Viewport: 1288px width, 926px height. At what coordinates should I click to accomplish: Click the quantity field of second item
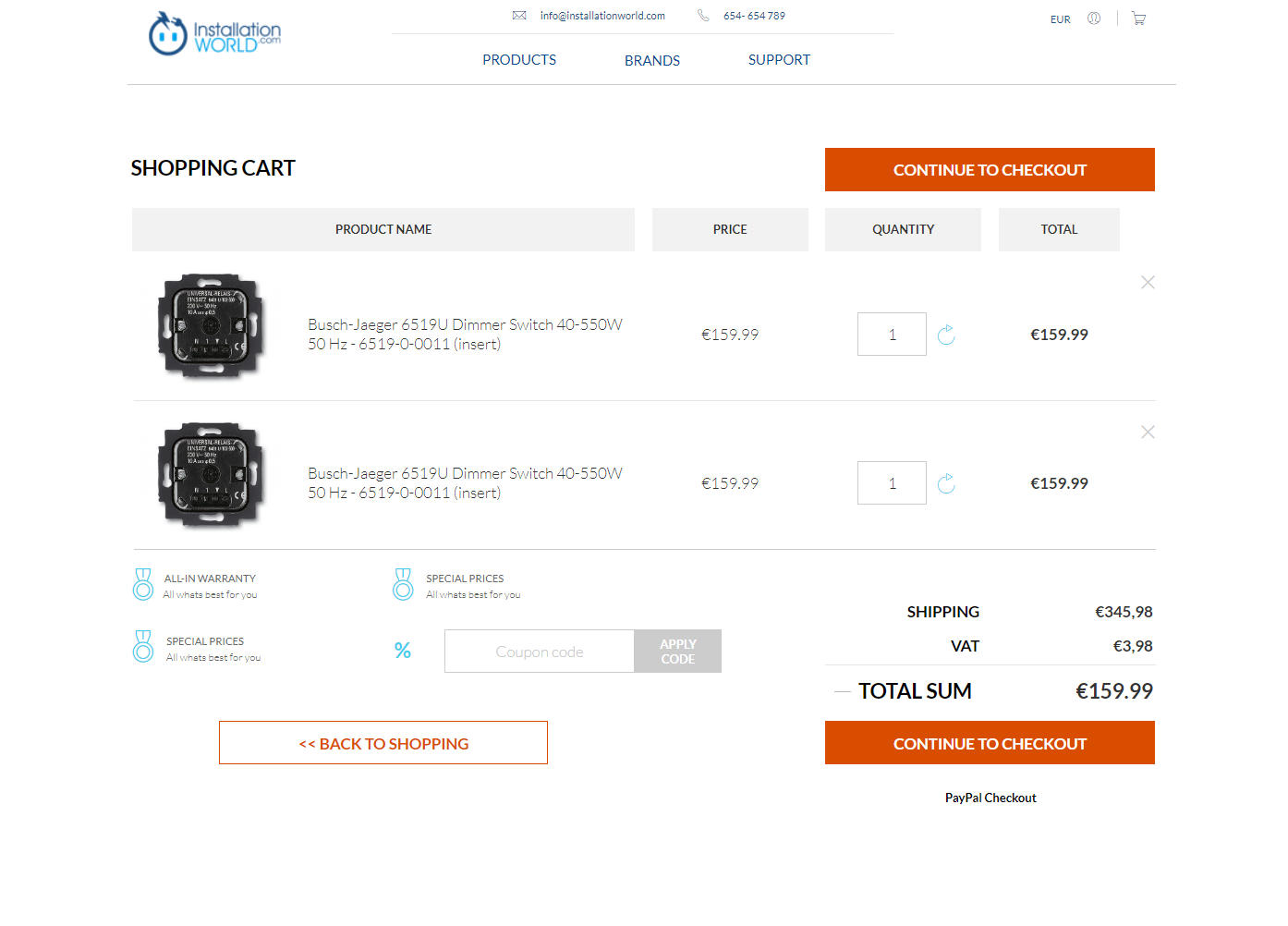click(892, 483)
